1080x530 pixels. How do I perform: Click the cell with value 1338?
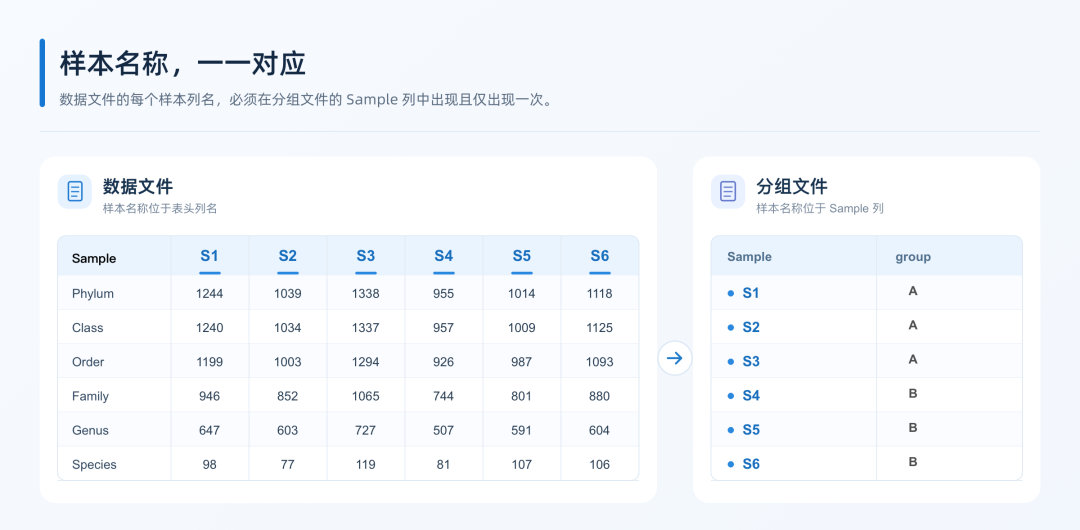pos(366,294)
